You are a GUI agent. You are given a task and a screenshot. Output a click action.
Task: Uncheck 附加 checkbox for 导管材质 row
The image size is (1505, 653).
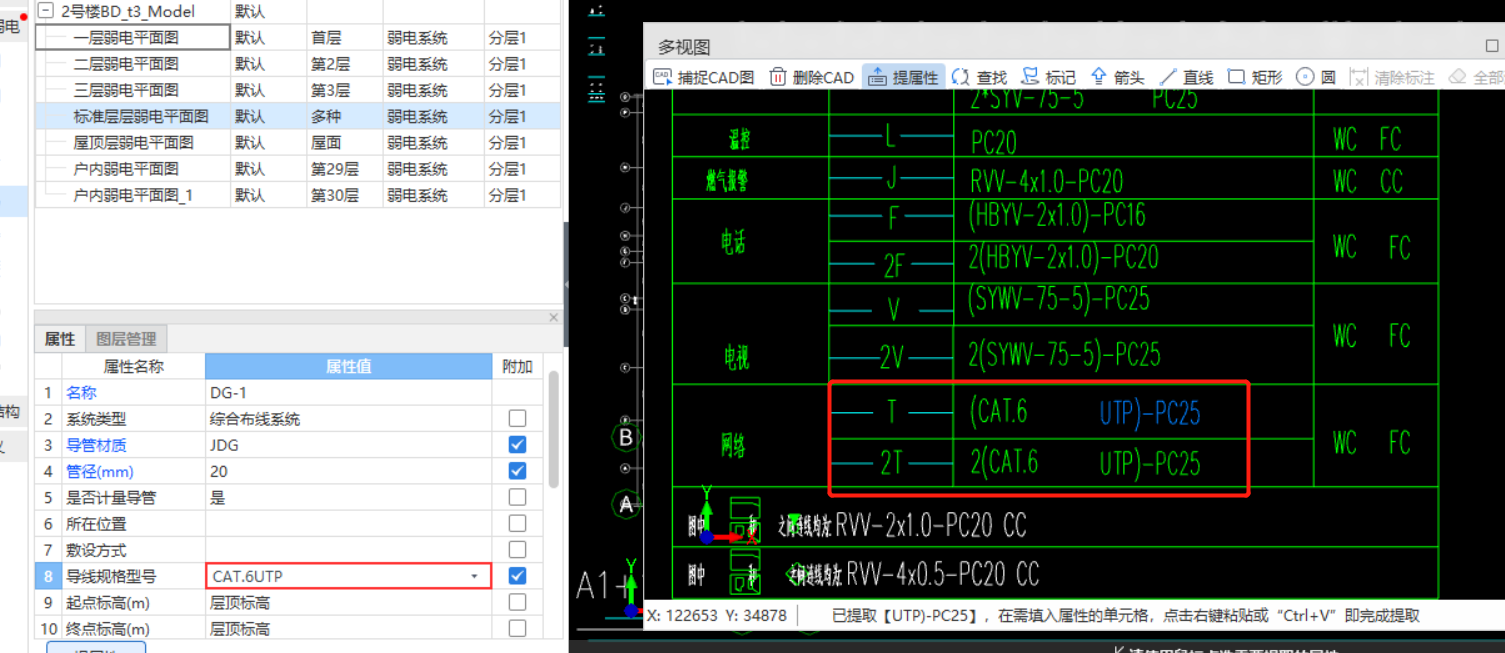(517, 444)
